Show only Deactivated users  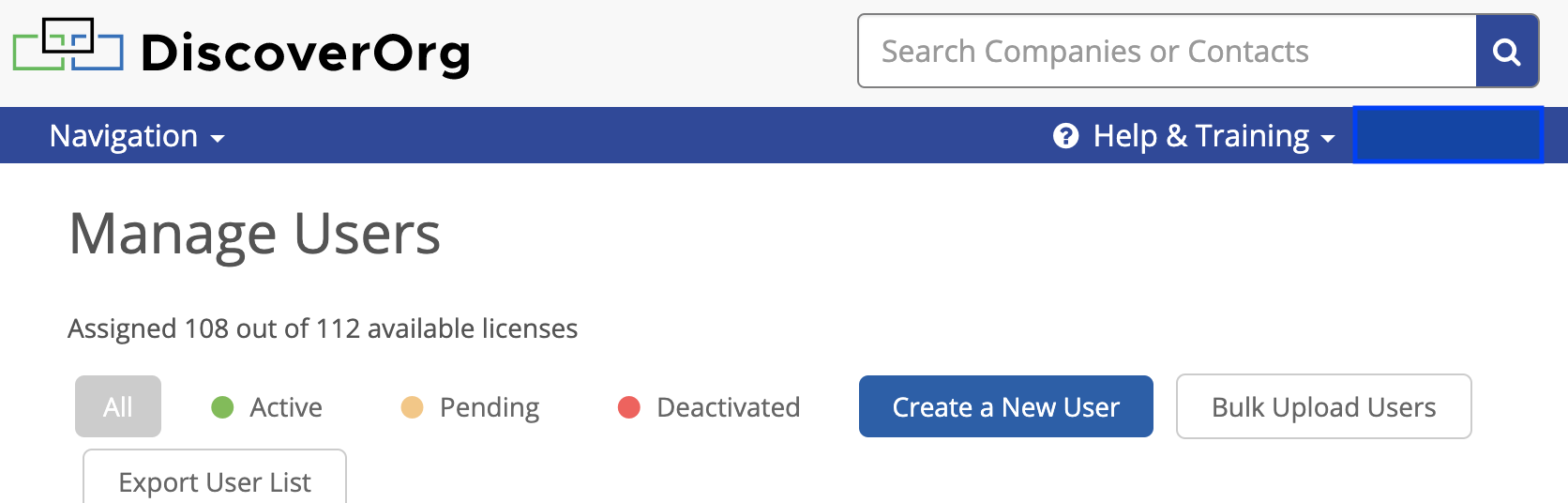[x=709, y=407]
